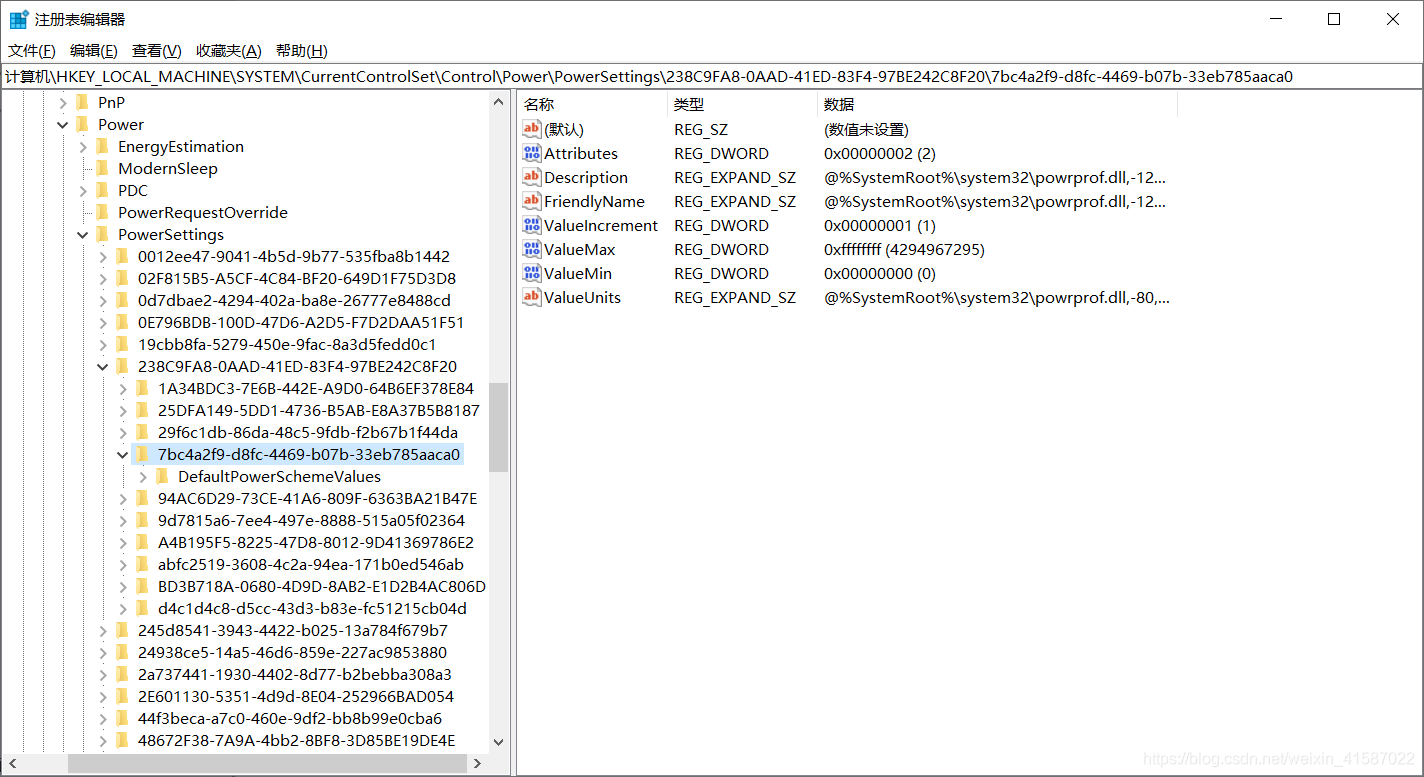Click the PnP folder icon

click(x=83, y=102)
